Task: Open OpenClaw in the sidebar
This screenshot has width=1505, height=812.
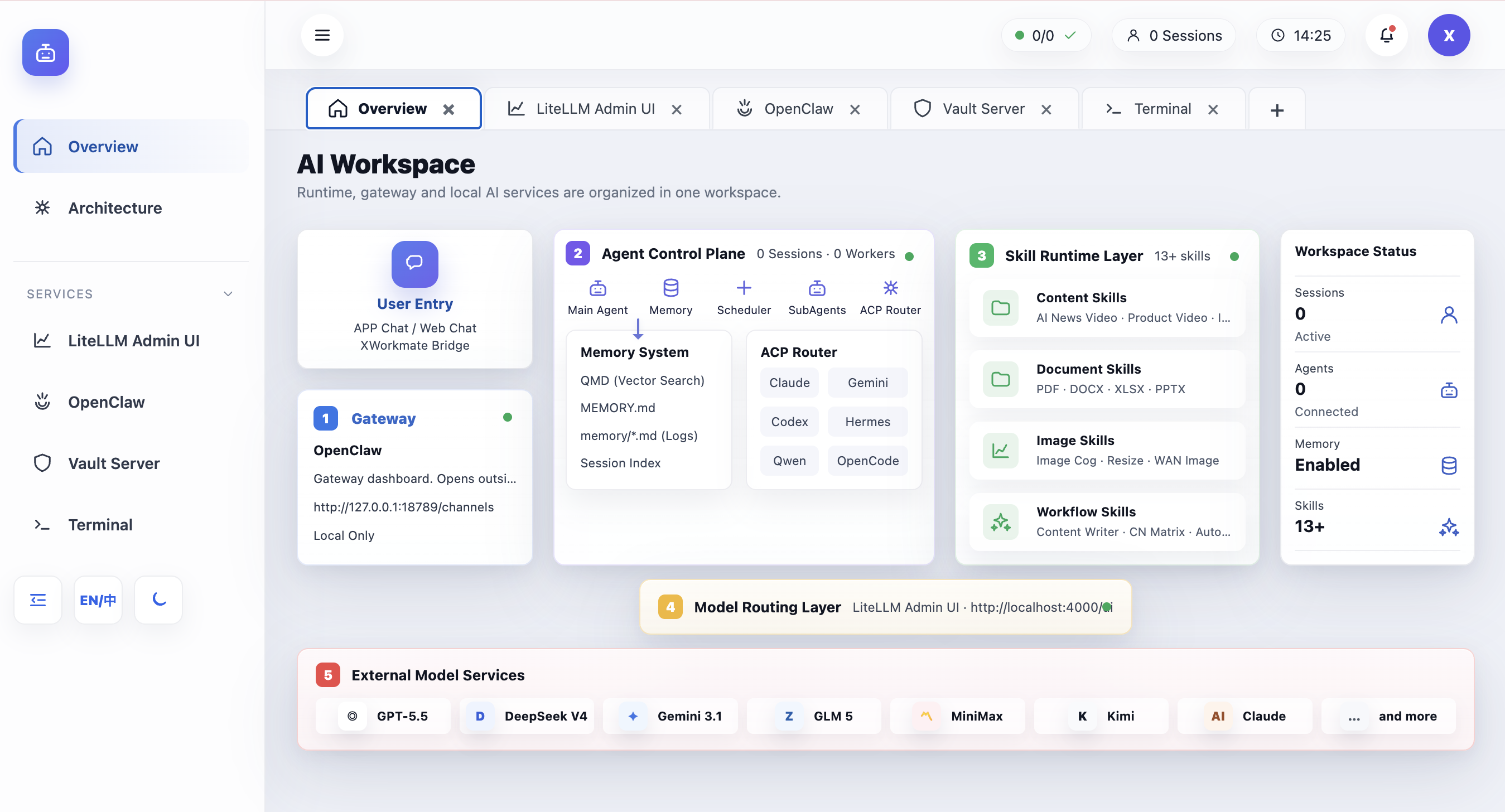Action: click(132, 402)
